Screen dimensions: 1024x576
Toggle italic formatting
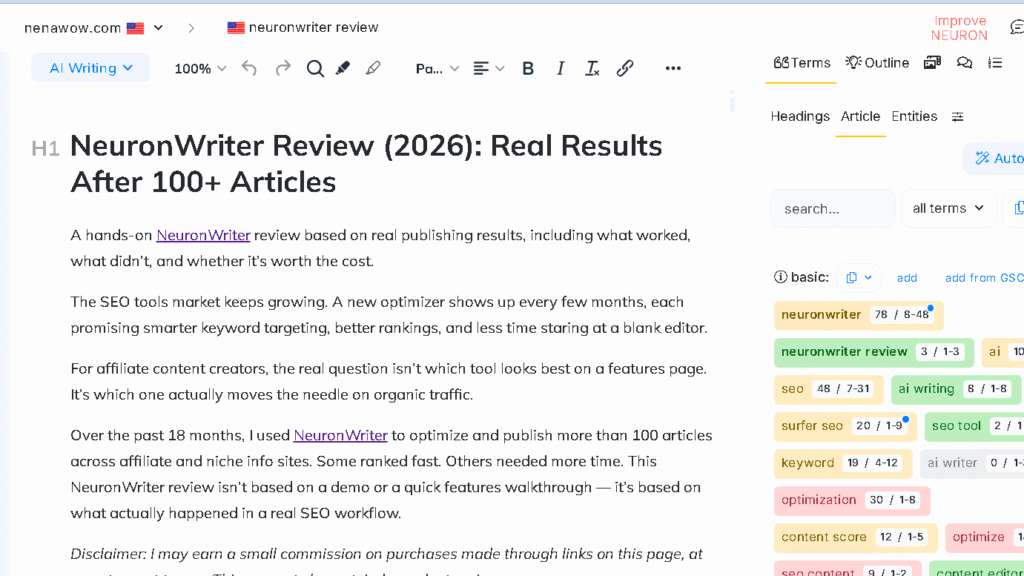[560, 68]
